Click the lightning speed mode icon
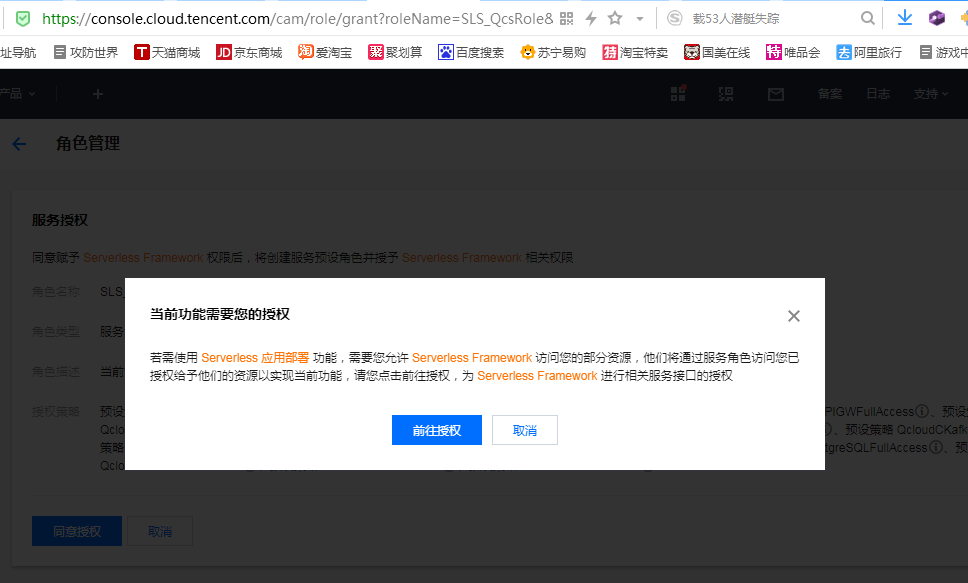 (591, 19)
